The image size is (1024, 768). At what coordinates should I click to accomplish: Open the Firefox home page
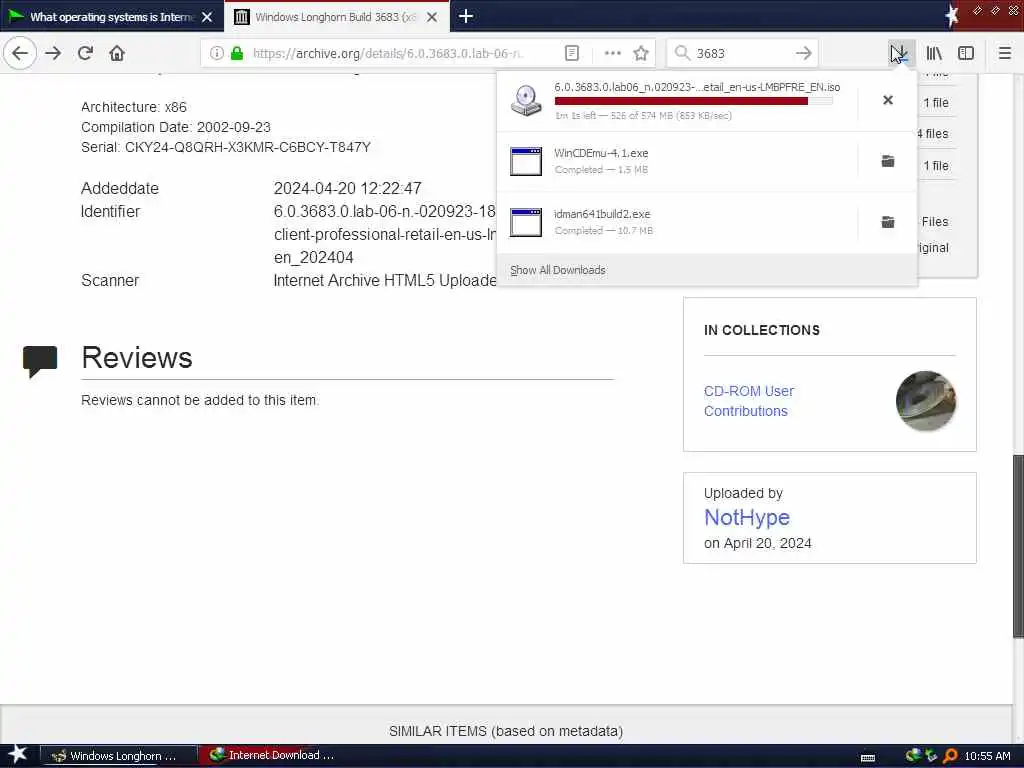coord(117,53)
